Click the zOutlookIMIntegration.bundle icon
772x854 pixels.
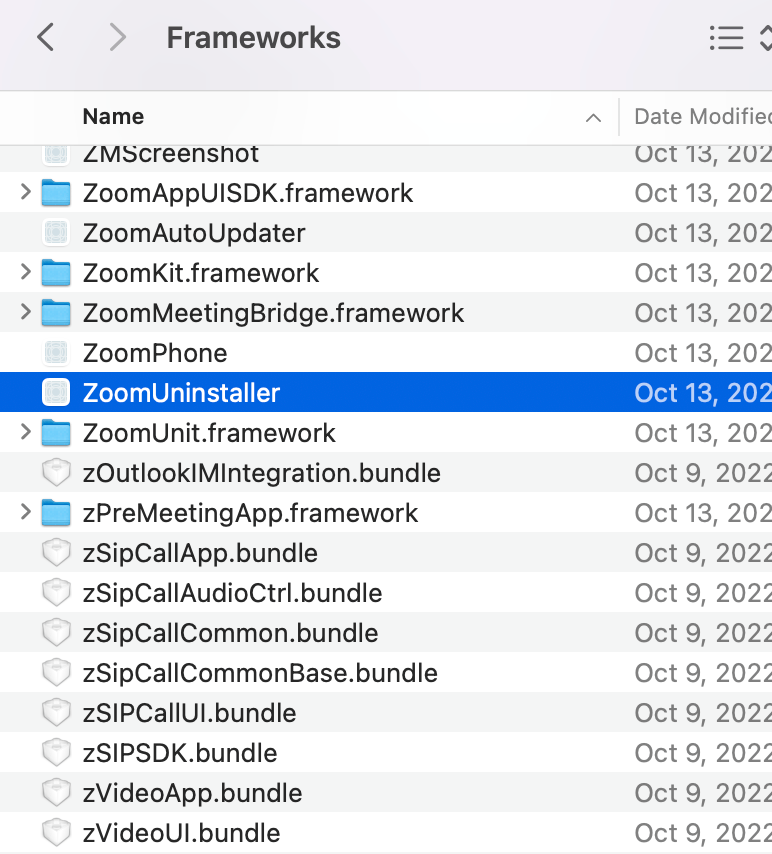(x=56, y=473)
